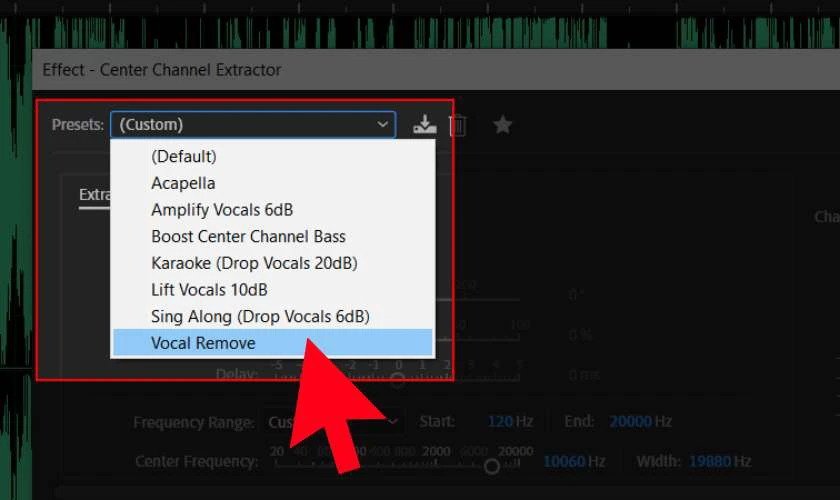This screenshot has width=840, height=500.
Task: Click the Delay slider handle
Action: pyautogui.click(x=397, y=380)
